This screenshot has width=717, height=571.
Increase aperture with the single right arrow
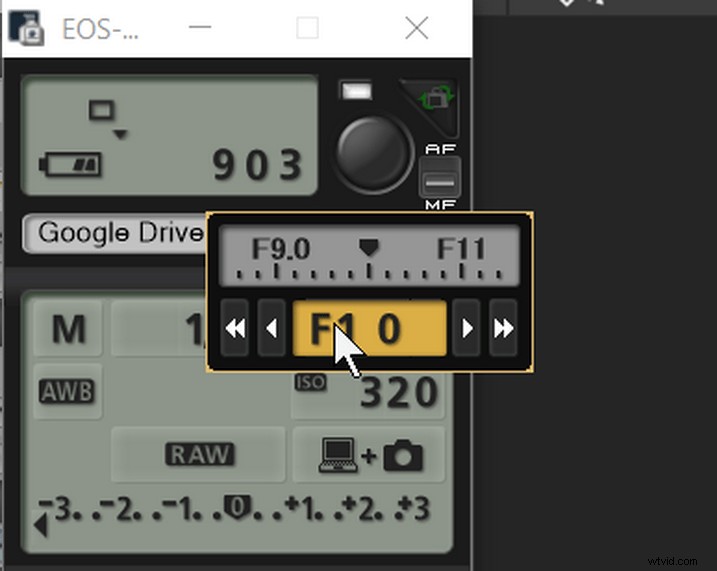pyautogui.click(x=467, y=330)
